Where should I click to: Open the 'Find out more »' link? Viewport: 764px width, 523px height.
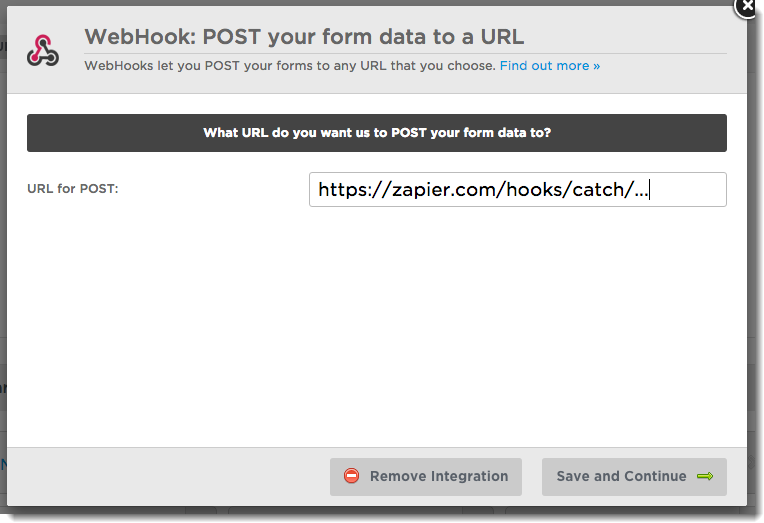[x=550, y=66]
